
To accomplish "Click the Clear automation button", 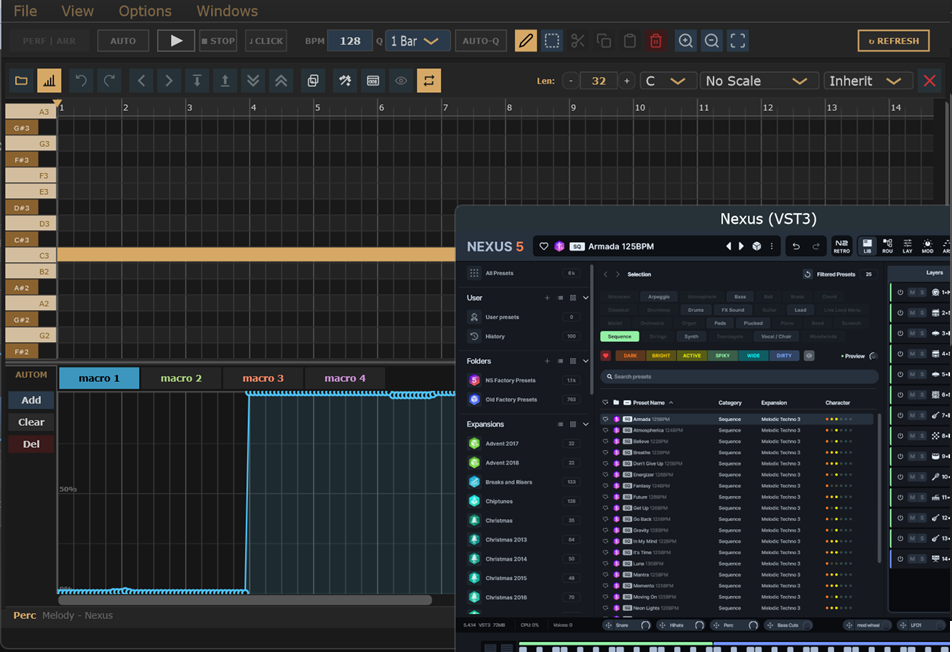I will pos(31,422).
